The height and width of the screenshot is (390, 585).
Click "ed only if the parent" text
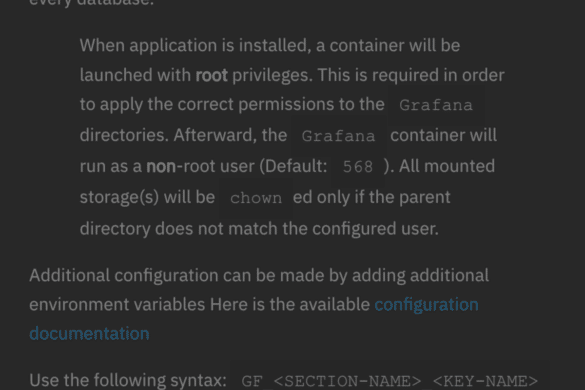point(372,197)
